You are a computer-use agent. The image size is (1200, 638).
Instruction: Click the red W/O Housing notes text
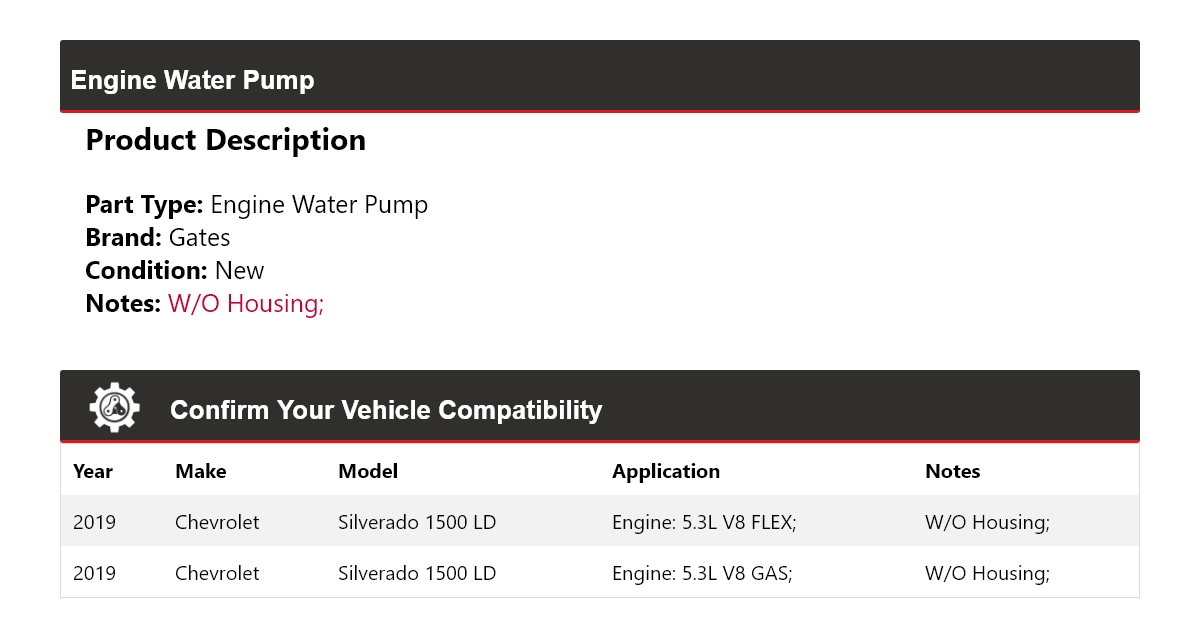(246, 303)
